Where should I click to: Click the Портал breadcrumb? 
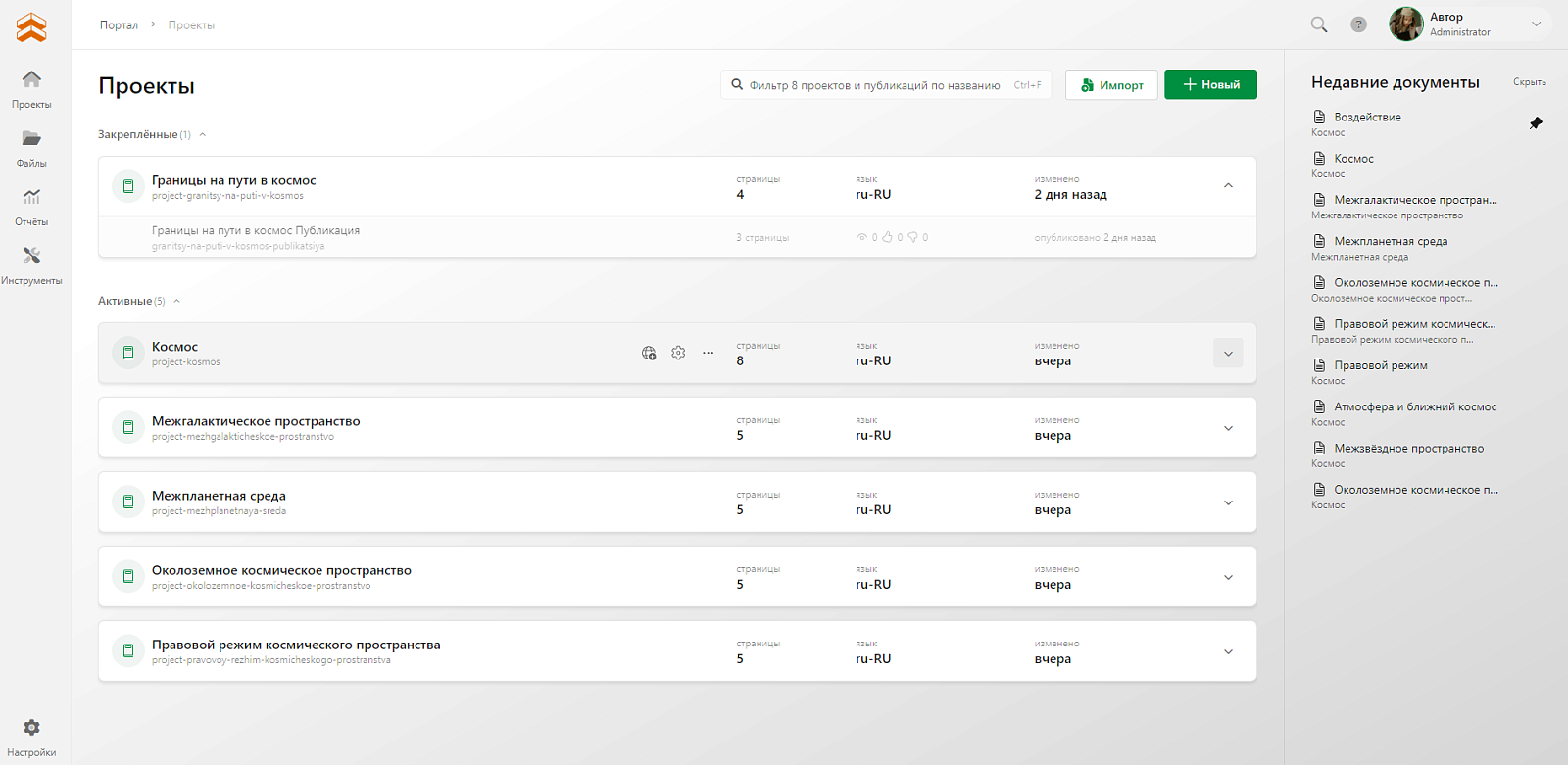pyautogui.click(x=119, y=24)
